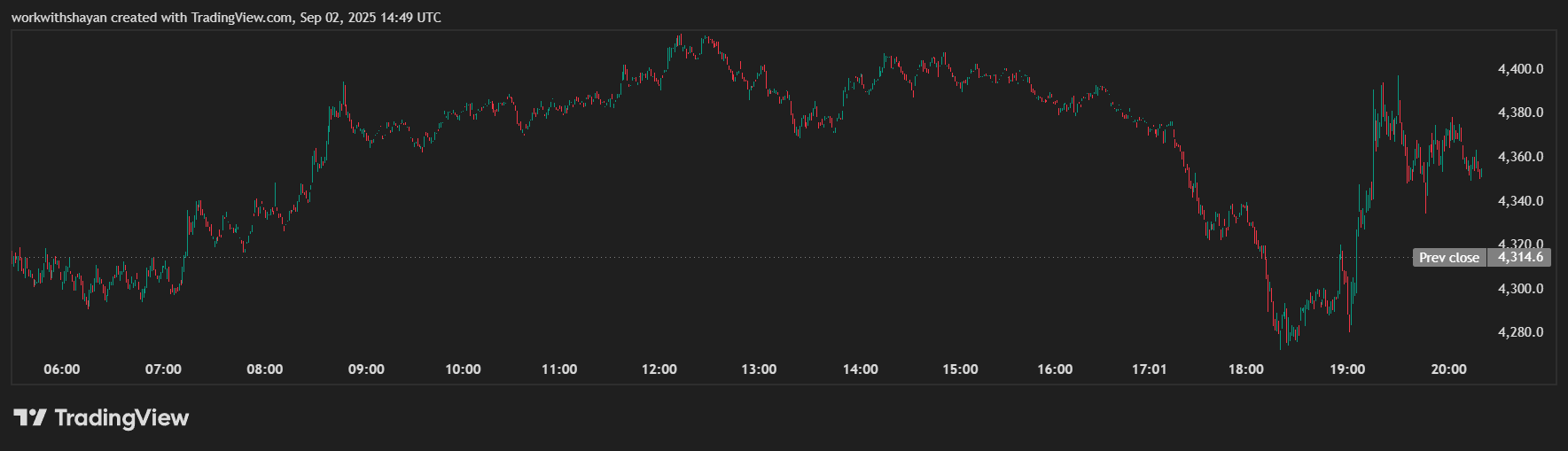The height and width of the screenshot is (451, 1568).
Task: Click the 12:00 time axis label
Action: pyautogui.click(x=659, y=369)
